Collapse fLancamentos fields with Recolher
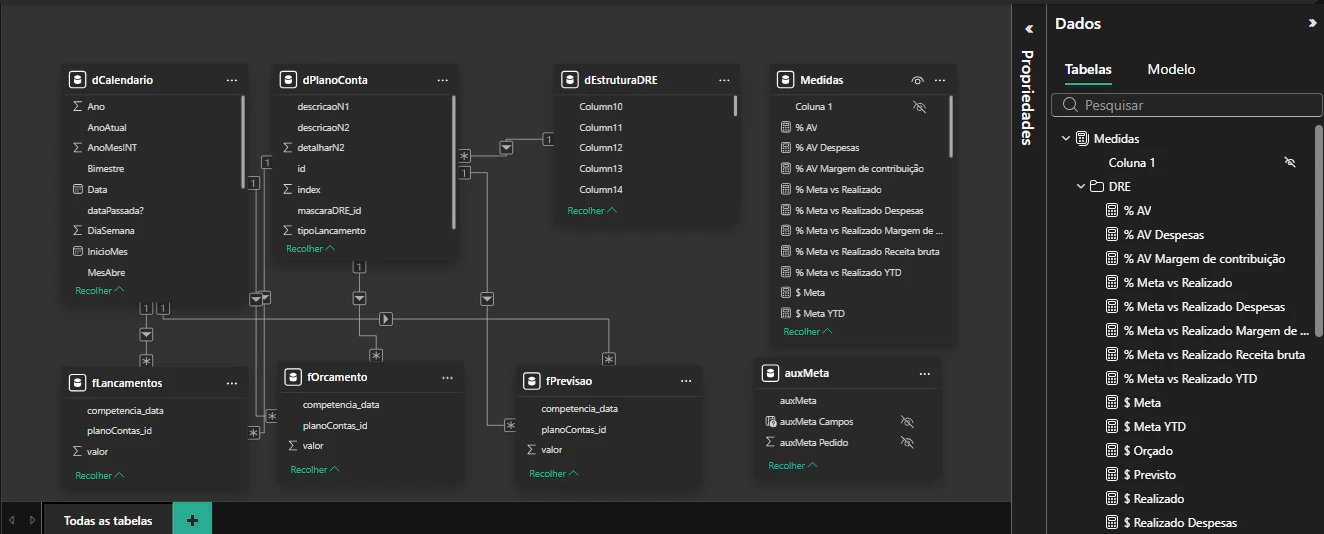Viewport: 1324px width, 534px height. tap(100, 476)
